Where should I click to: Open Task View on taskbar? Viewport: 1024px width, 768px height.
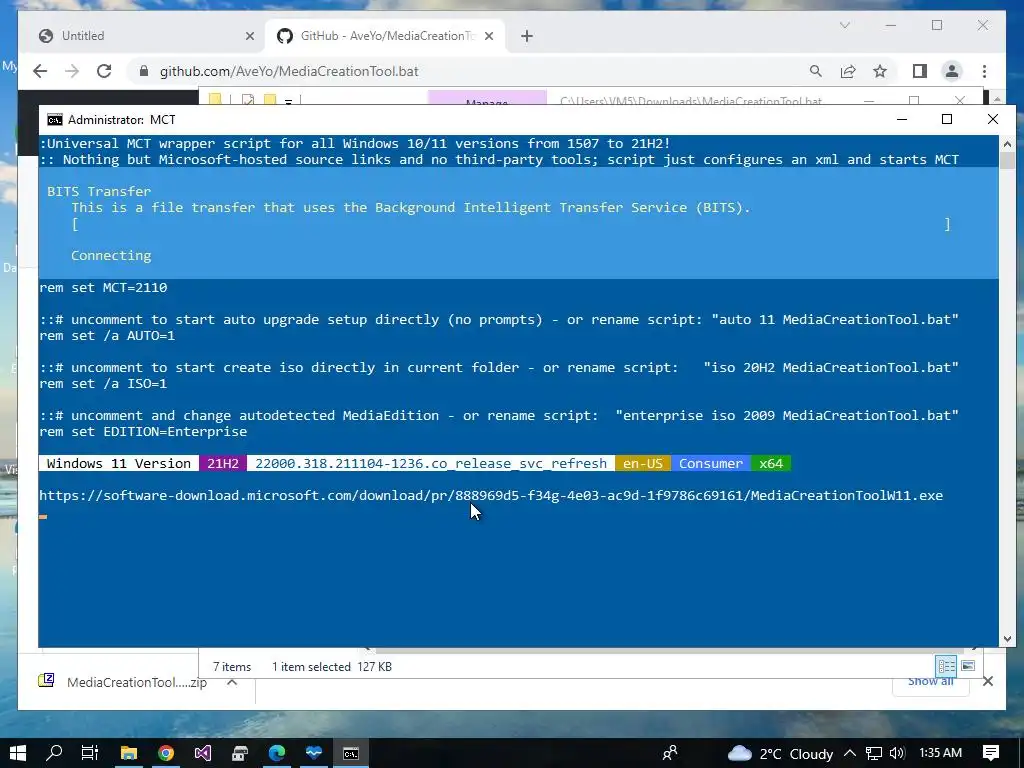click(89, 753)
